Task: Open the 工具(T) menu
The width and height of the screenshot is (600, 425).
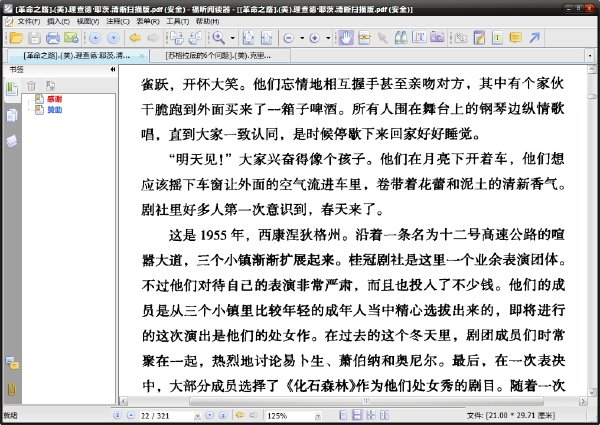Action: (178, 21)
